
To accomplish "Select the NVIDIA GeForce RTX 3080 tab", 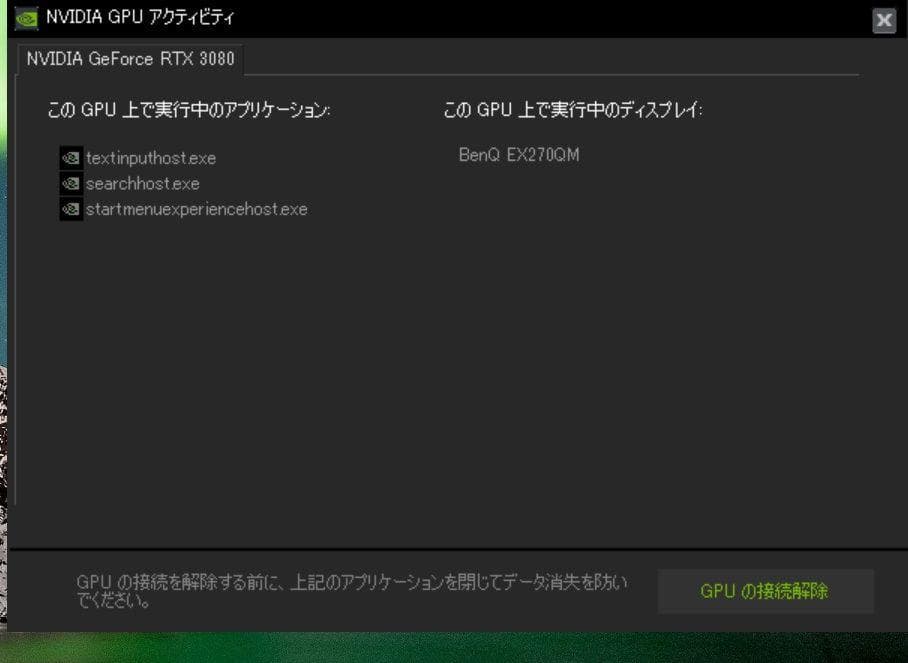I will pyautogui.click(x=130, y=59).
